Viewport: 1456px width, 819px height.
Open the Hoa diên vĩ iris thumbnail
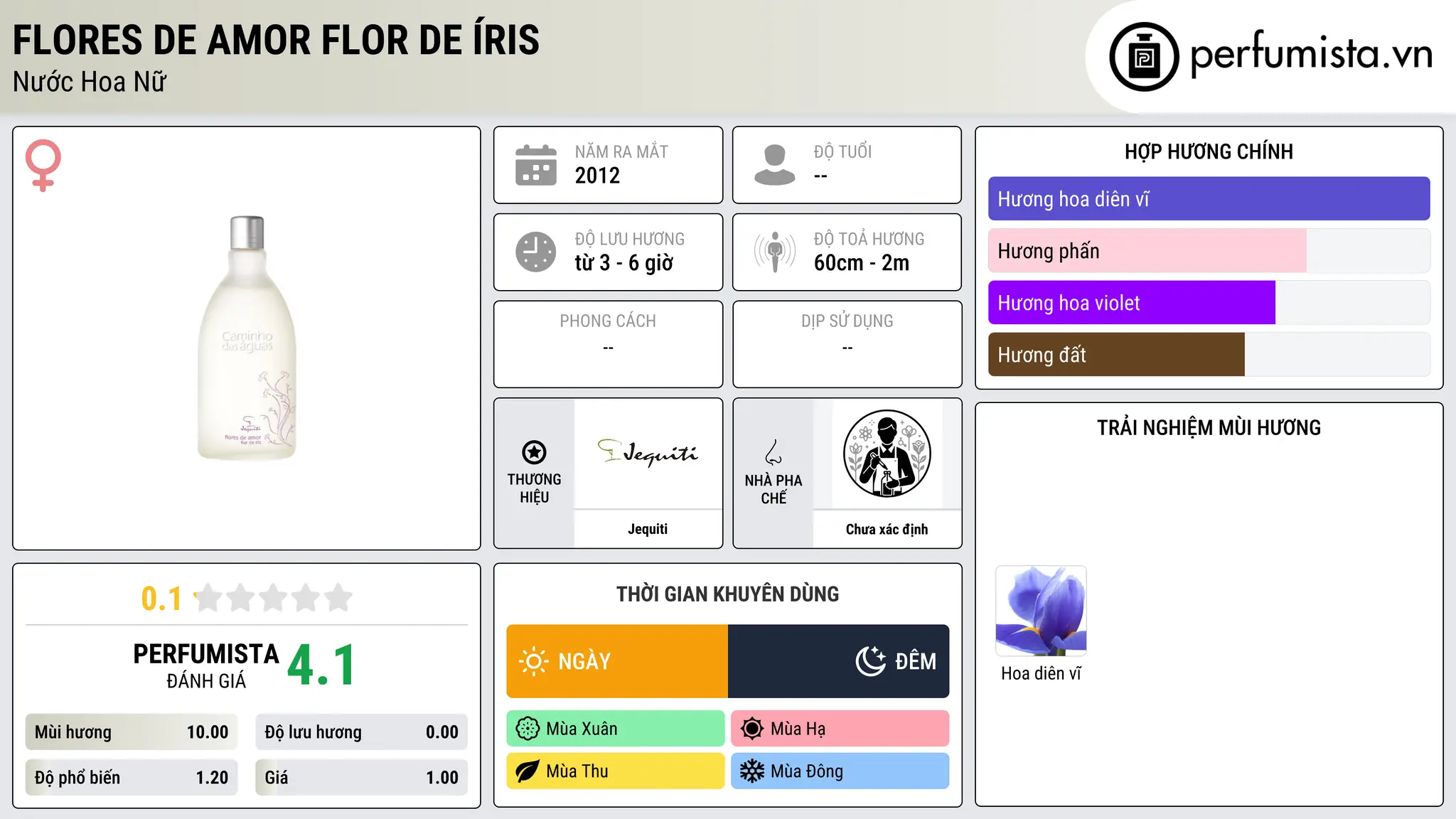click(1041, 611)
